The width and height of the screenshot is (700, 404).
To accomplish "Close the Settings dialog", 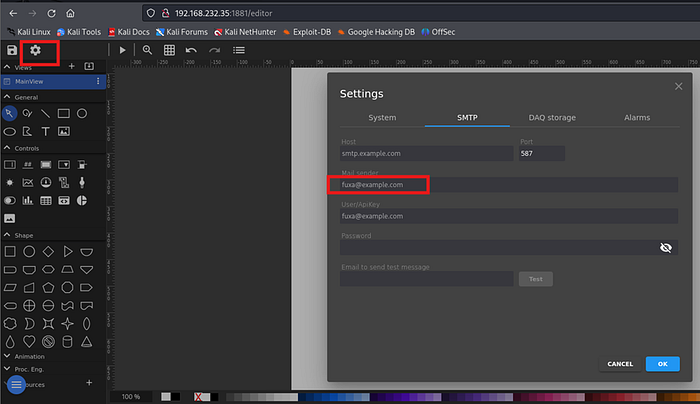I will (679, 86).
